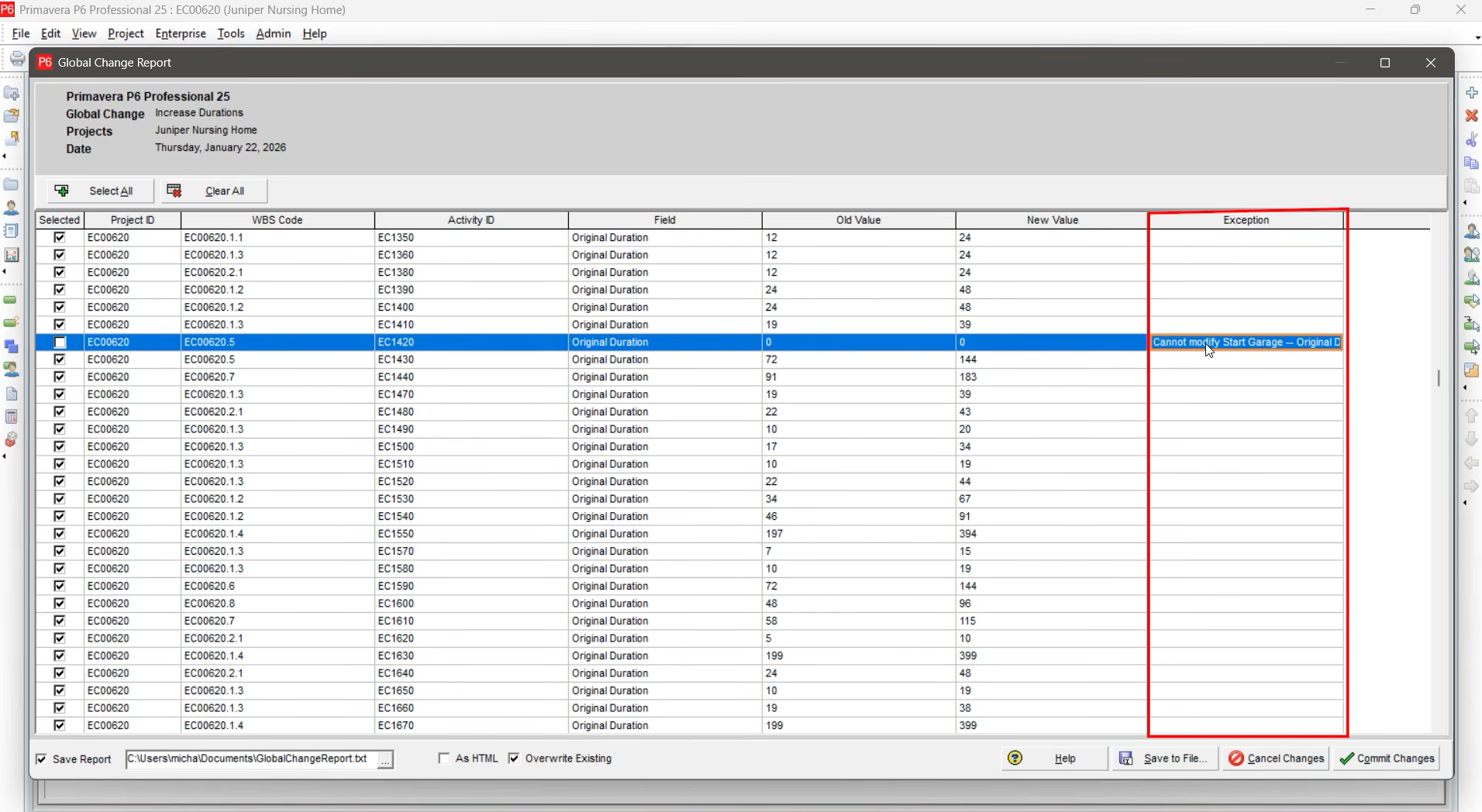Viewport: 1482px width, 812px height.
Task: Click the blue plus Add icon
Action: click(1471, 93)
